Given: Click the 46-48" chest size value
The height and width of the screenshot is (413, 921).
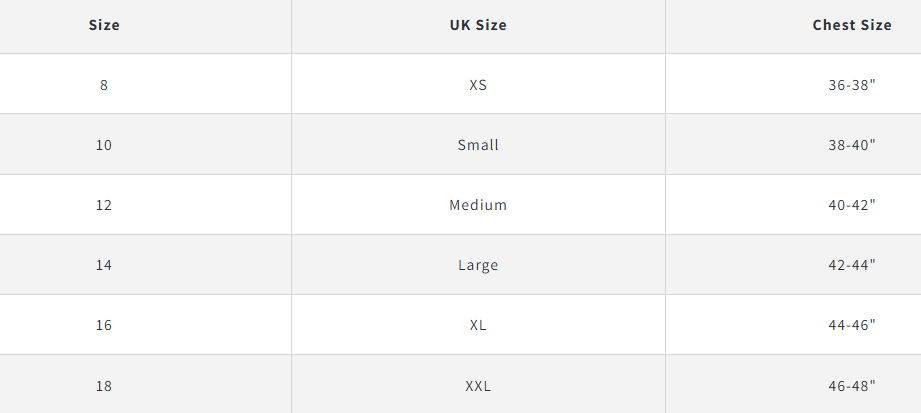Looking at the screenshot, I should click(x=852, y=385).
